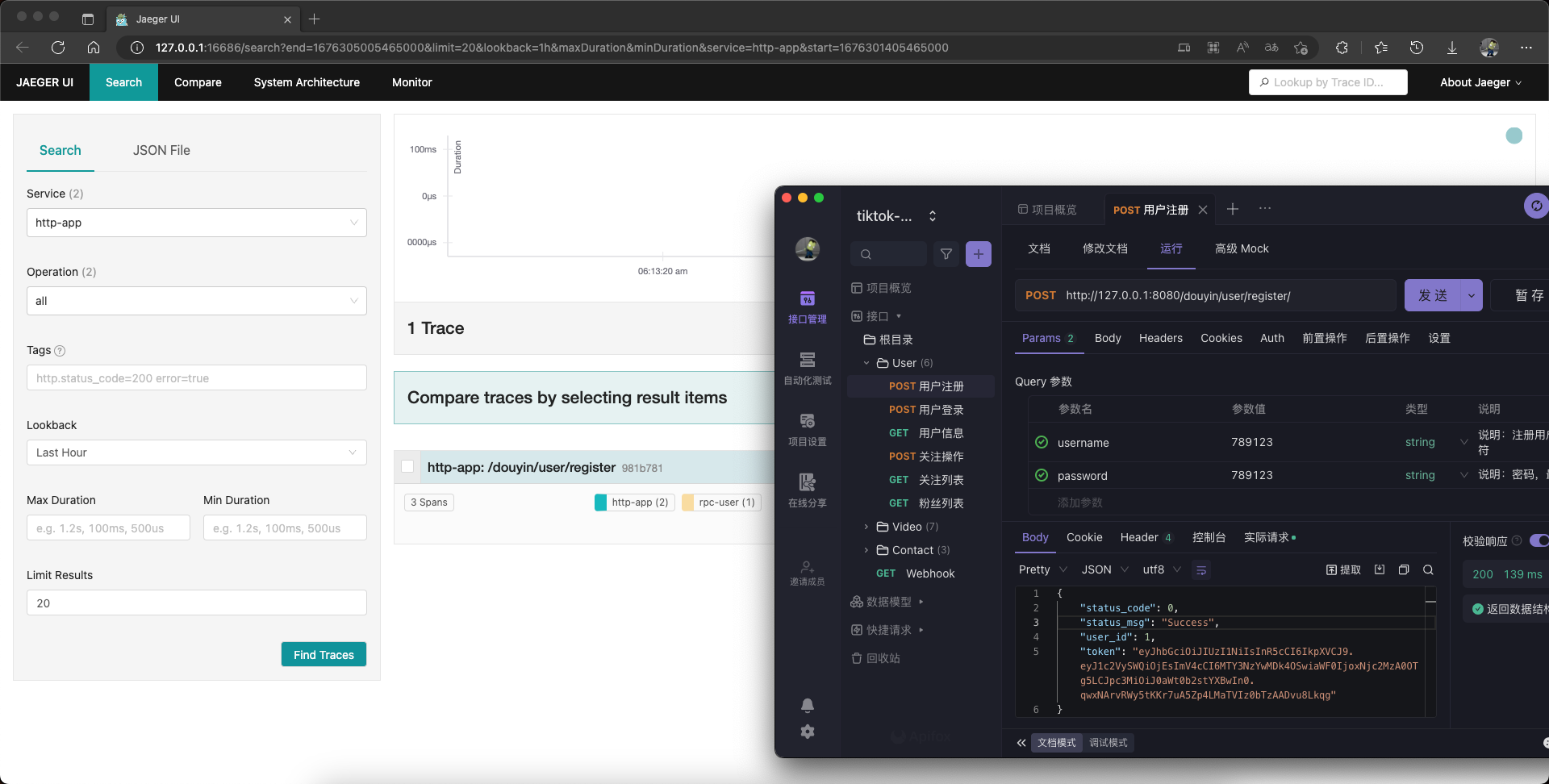Open Edge downloads icon
The image size is (1549, 784).
(1452, 48)
